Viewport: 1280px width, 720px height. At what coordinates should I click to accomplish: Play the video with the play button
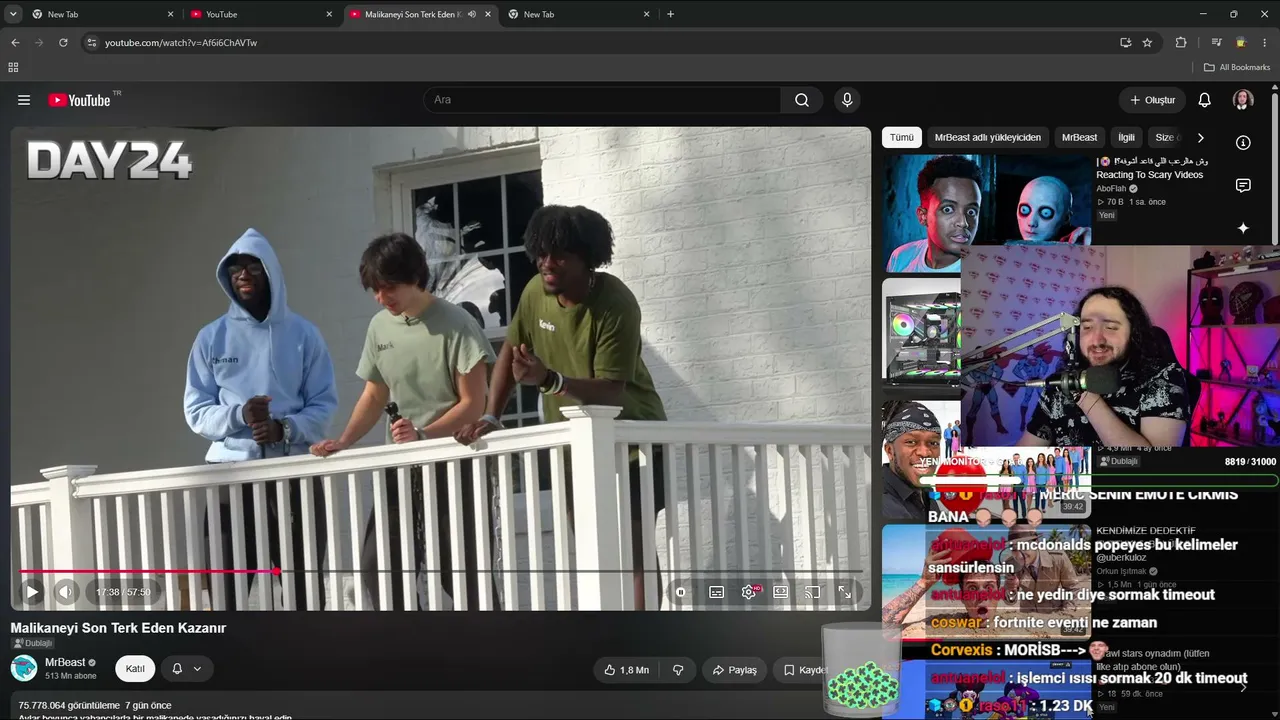click(x=32, y=592)
